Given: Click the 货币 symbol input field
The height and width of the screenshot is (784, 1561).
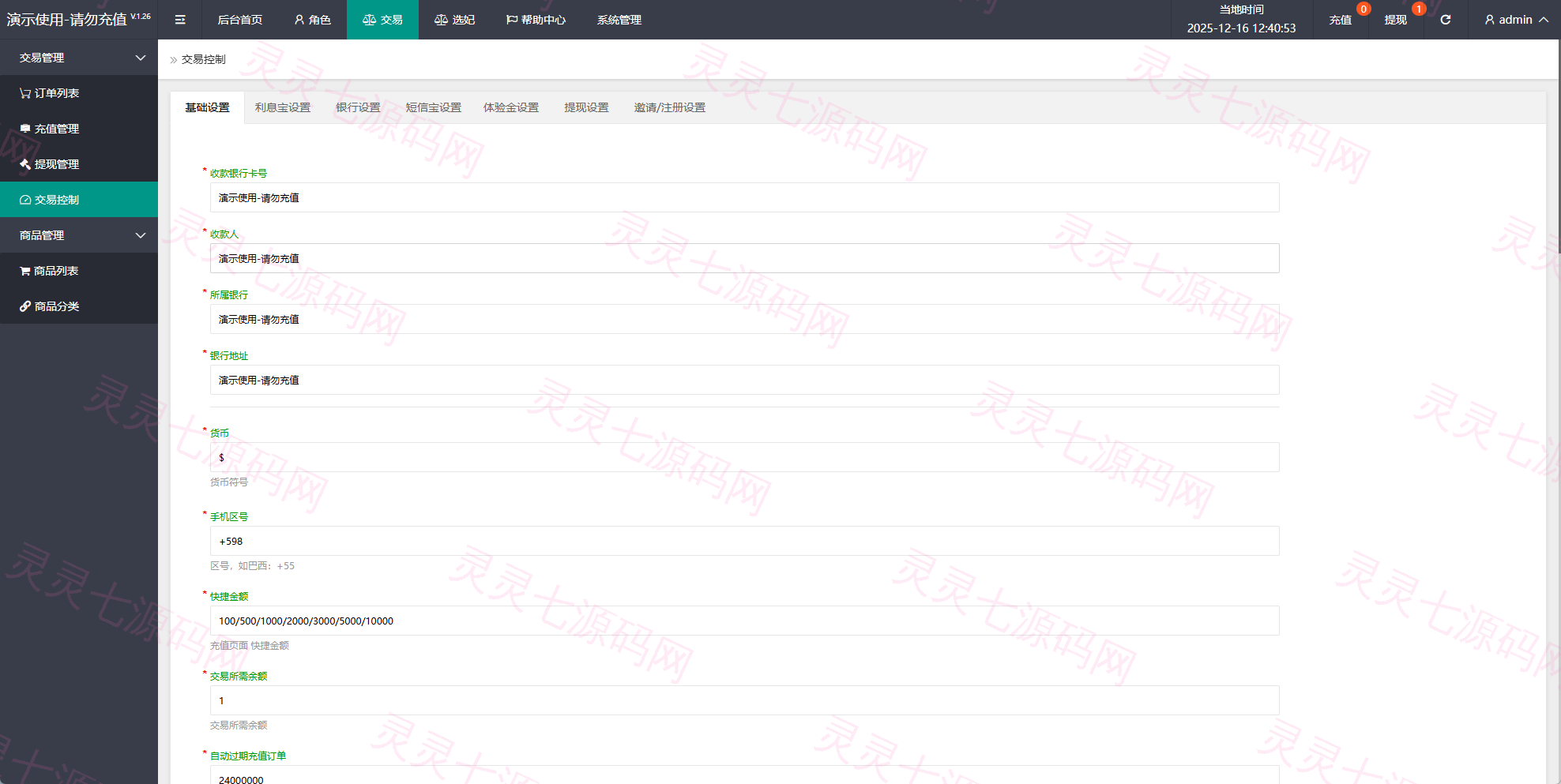Looking at the screenshot, I should [x=744, y=457].
